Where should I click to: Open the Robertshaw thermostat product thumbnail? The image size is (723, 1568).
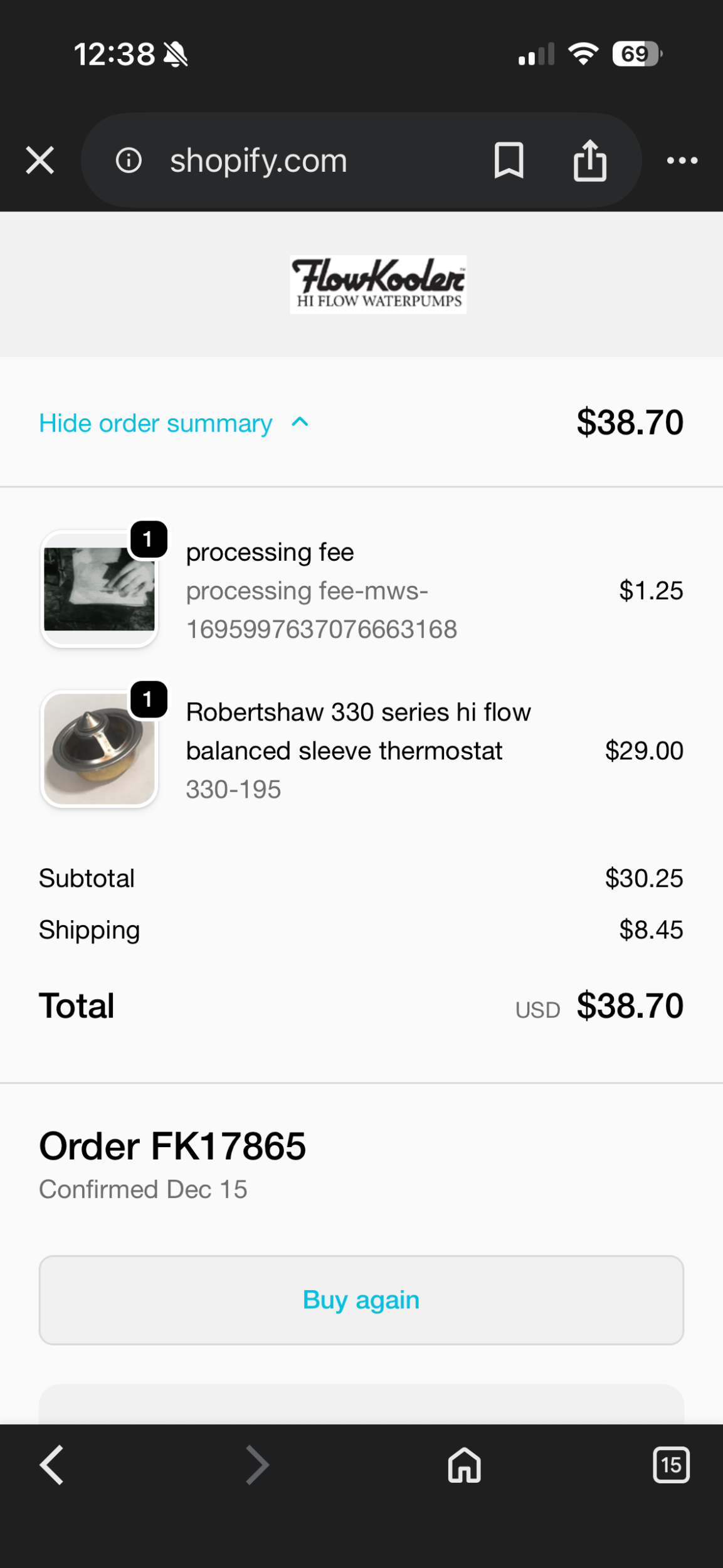[x=99, y=749]
